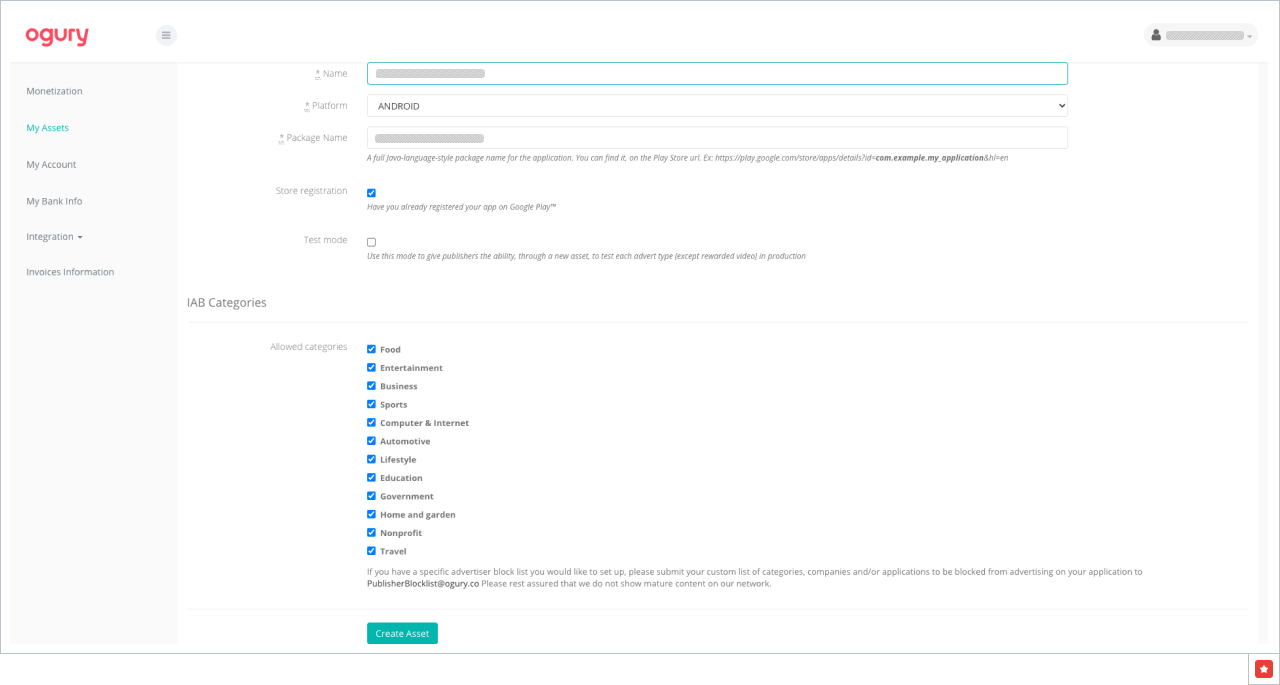
Task: Toggle the hamburger sidebar menu icon
Action: coord(166,35)
